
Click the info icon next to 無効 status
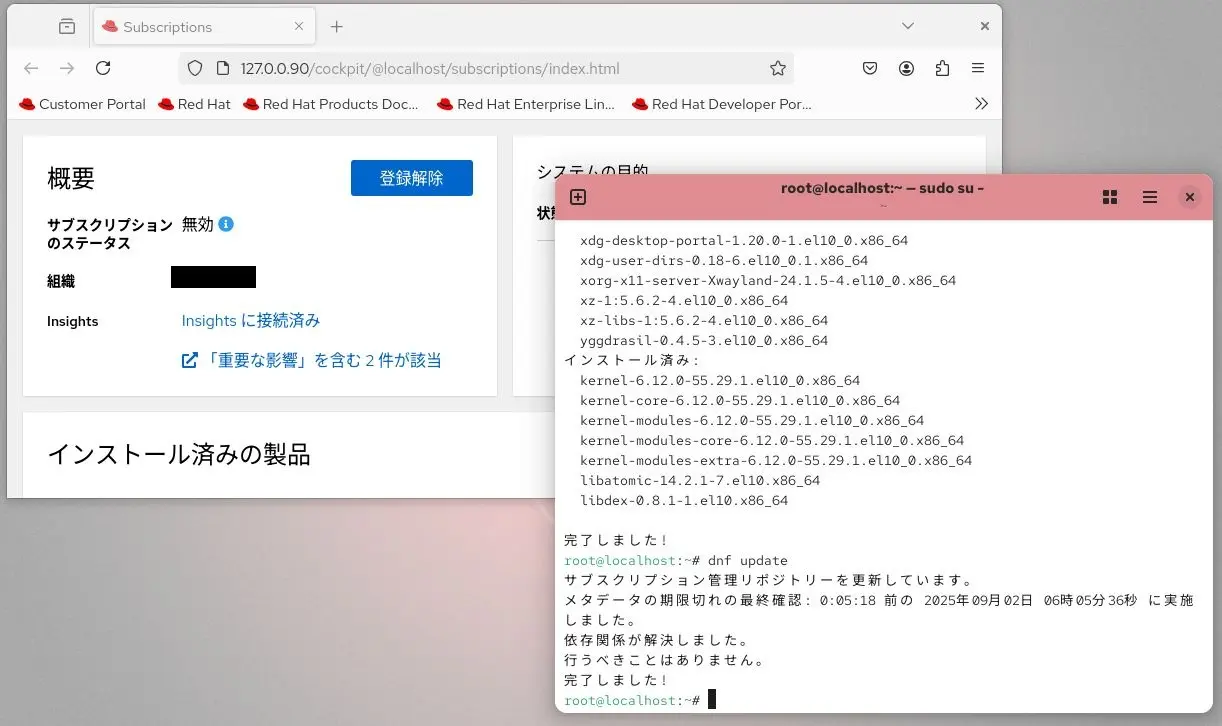tap(227, 224)
